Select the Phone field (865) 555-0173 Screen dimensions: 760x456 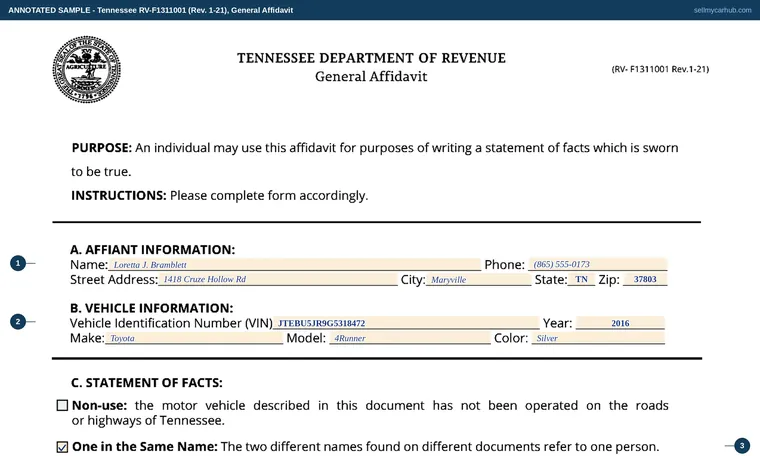click(598, 264)
